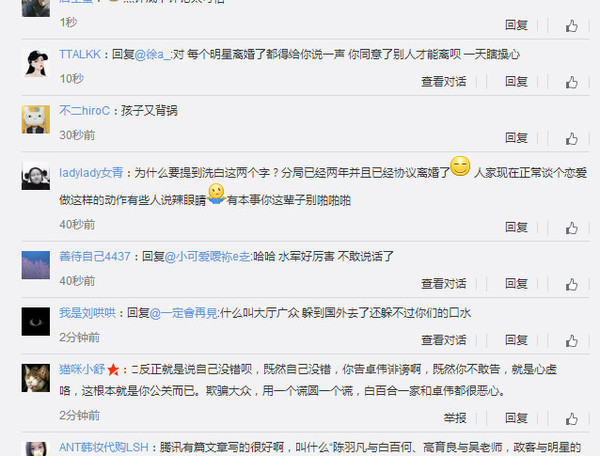Open TTALKK's avatar thumbnail
The image size is (600, 456).
coord(36,63)
